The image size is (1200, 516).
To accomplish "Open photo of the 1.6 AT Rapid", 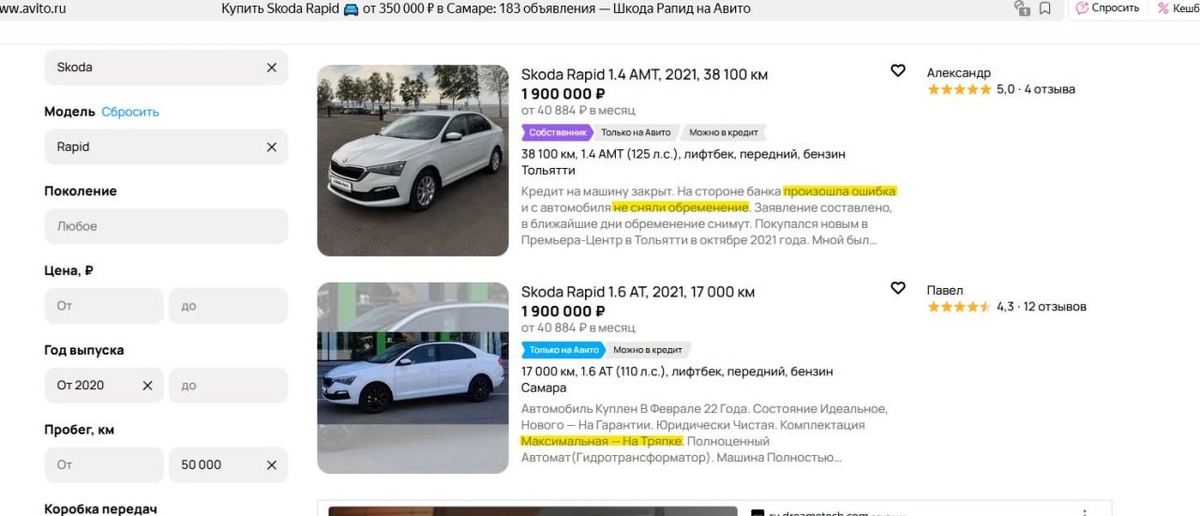I will pos(413,377).
